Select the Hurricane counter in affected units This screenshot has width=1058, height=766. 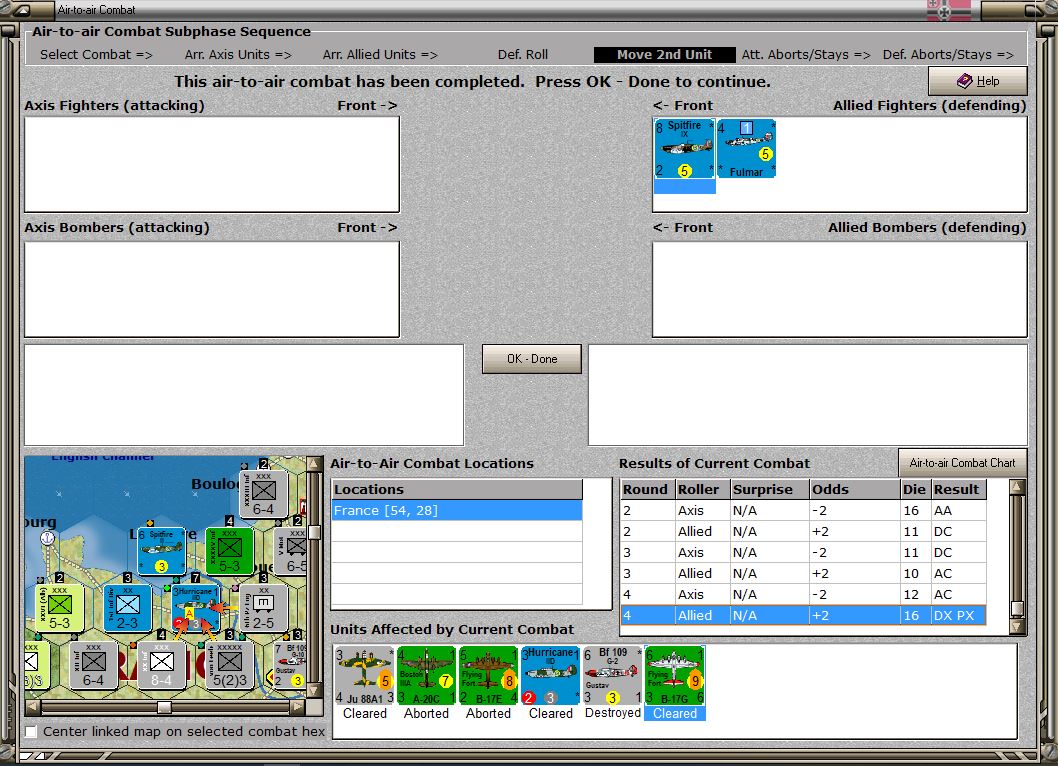point(551,676)
